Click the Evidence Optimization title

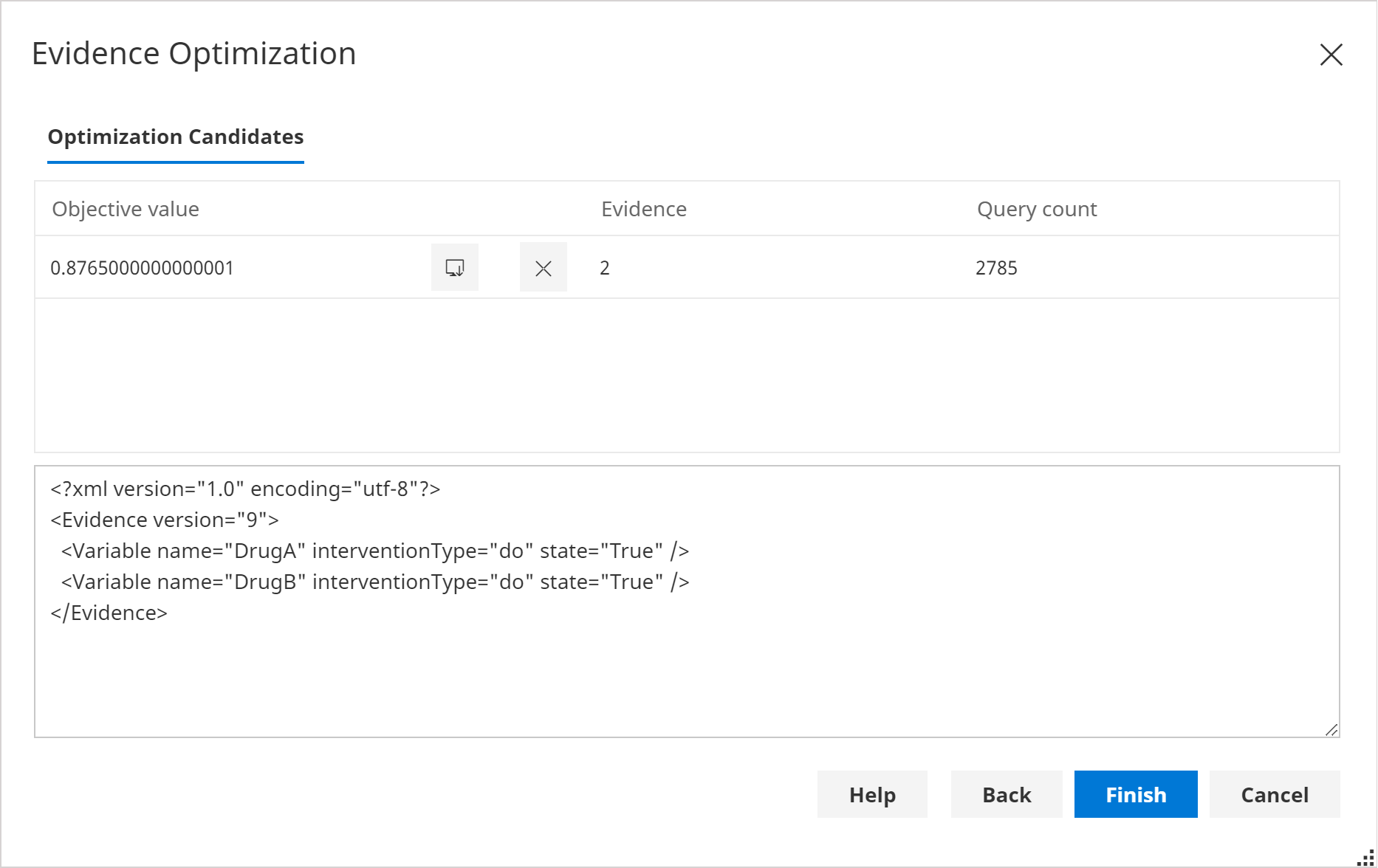pyautogui.click(x=194, y=52)
